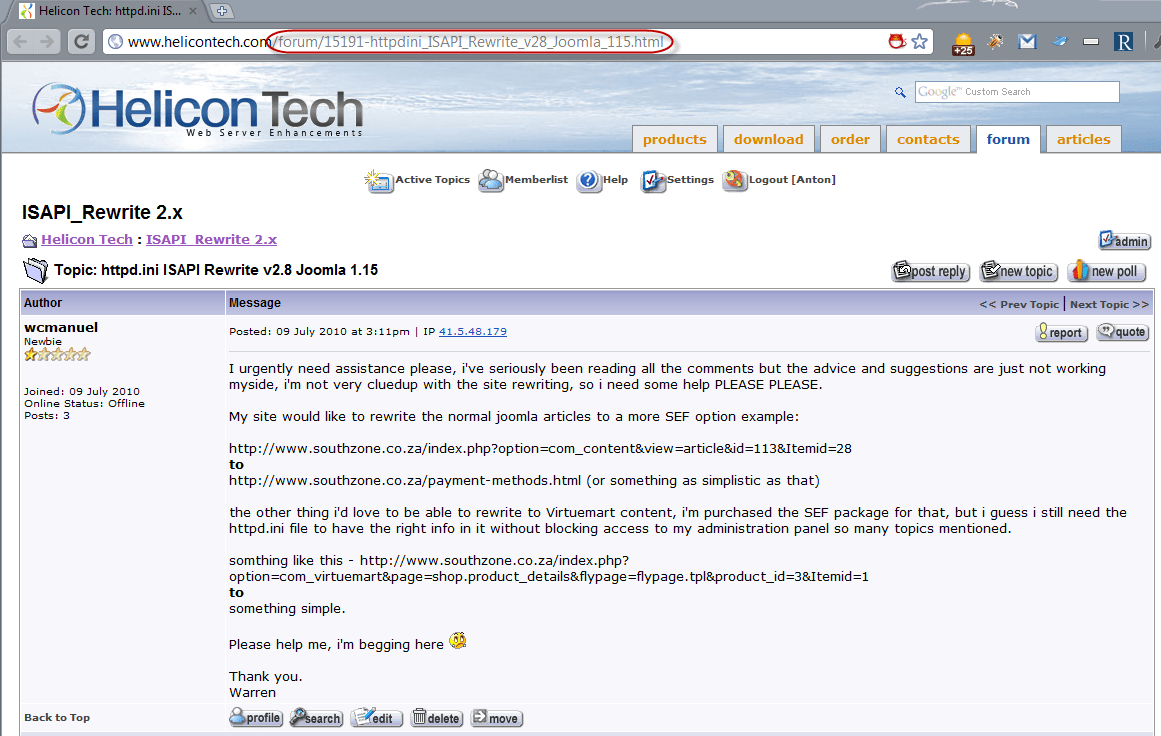The width and height of the screenshot is (1161, 736).
Task: Go to Prev Topic
Action: [x=1019, y=304]
